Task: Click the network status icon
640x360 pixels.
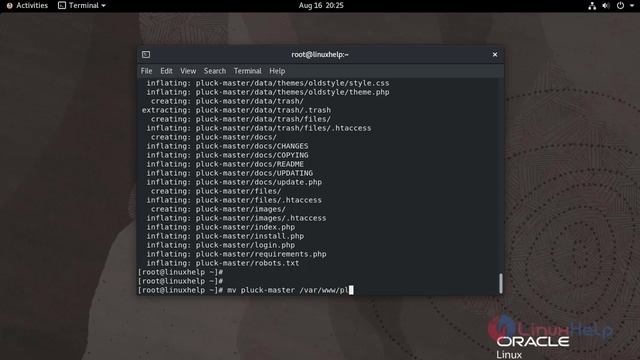Action: tap(592, 6)
